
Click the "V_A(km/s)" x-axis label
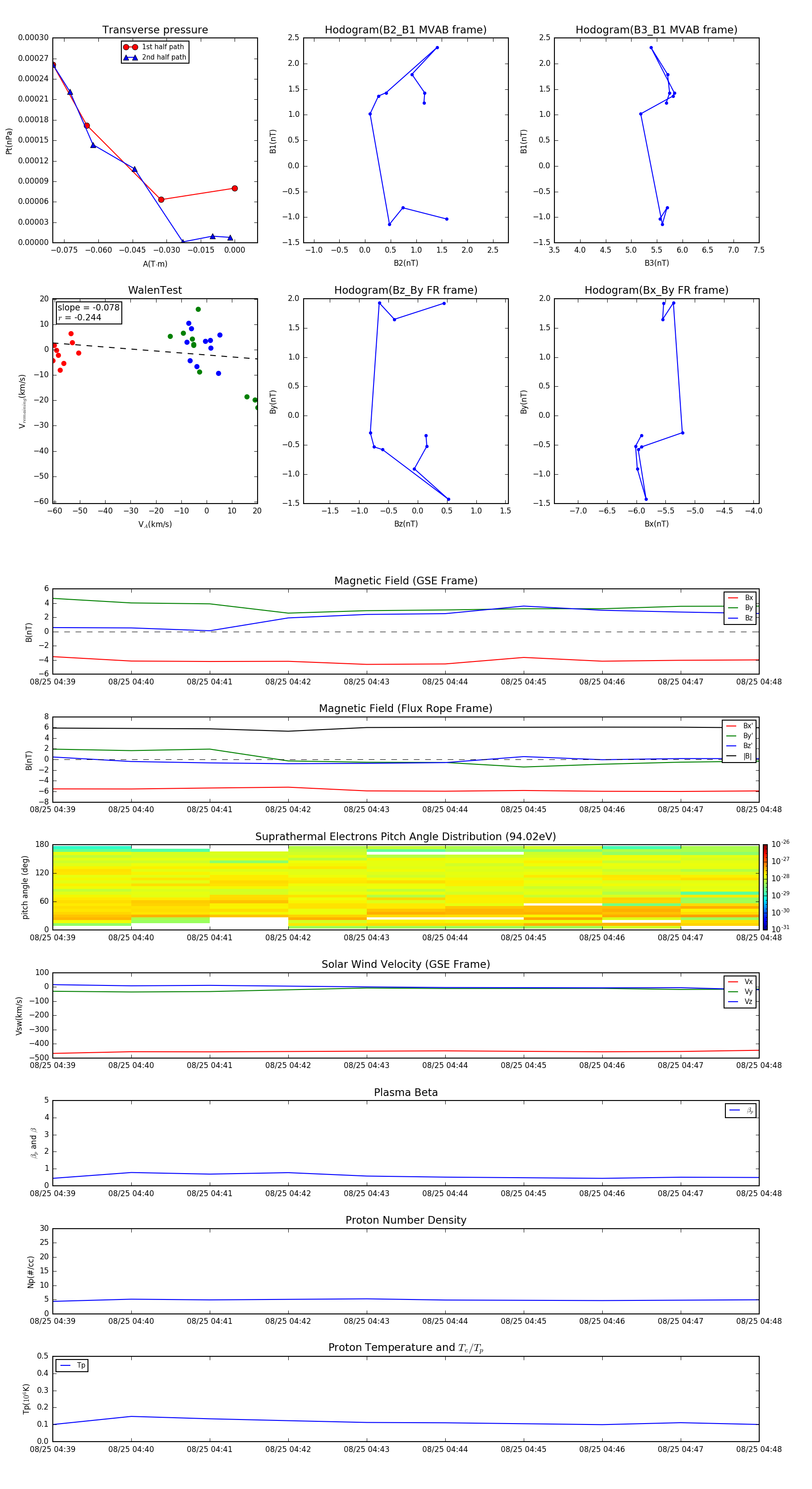[x=155, y=524]
